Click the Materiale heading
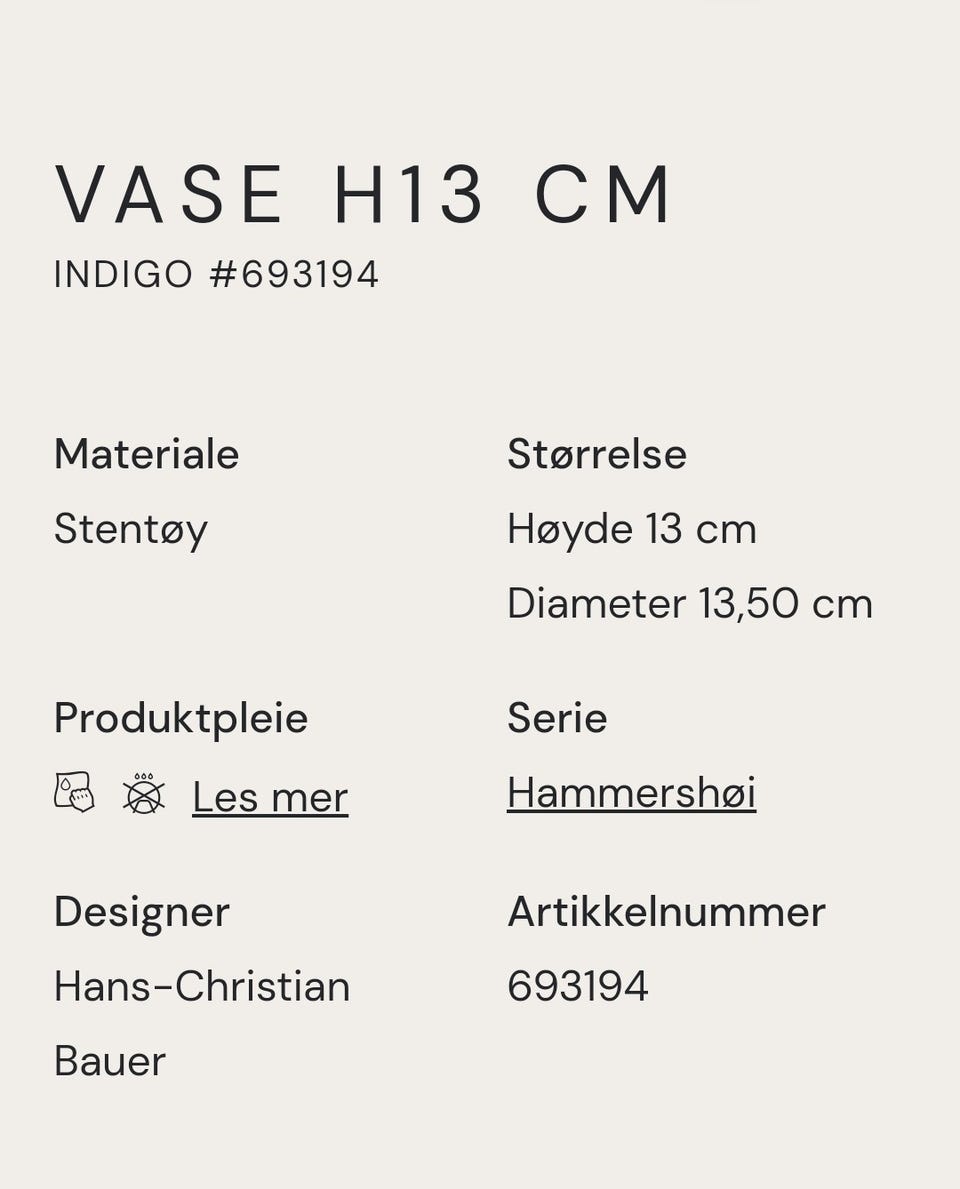 pyautogui.click(x=146, y=454)
